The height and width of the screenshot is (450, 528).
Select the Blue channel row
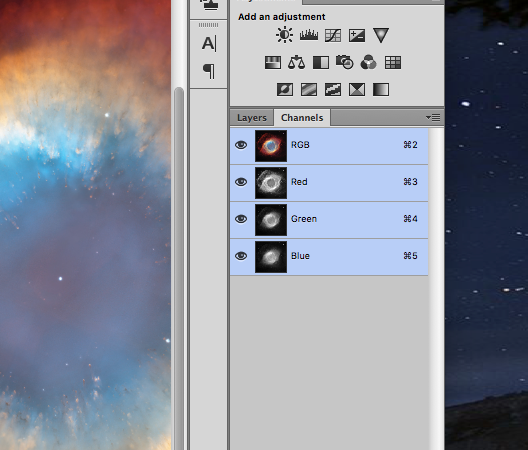pyautogui.click(x=329, y=257)
